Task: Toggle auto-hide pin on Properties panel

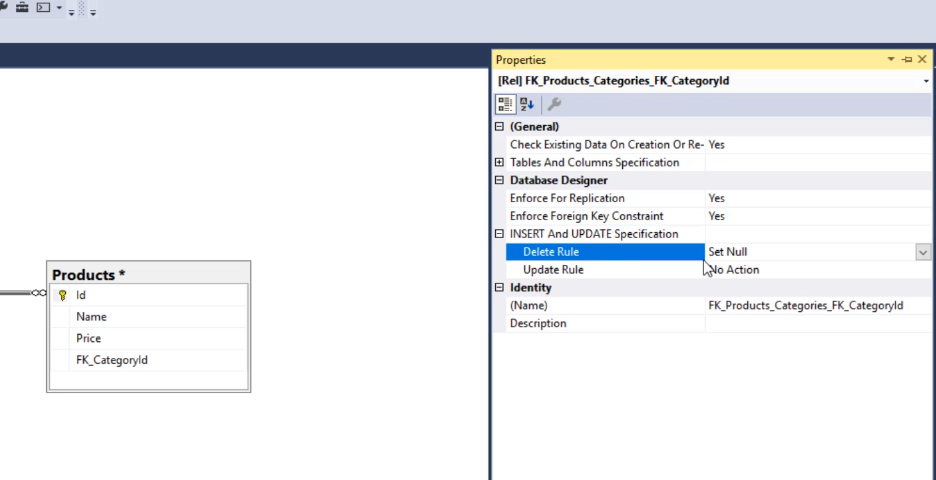Action: point(907,60)
